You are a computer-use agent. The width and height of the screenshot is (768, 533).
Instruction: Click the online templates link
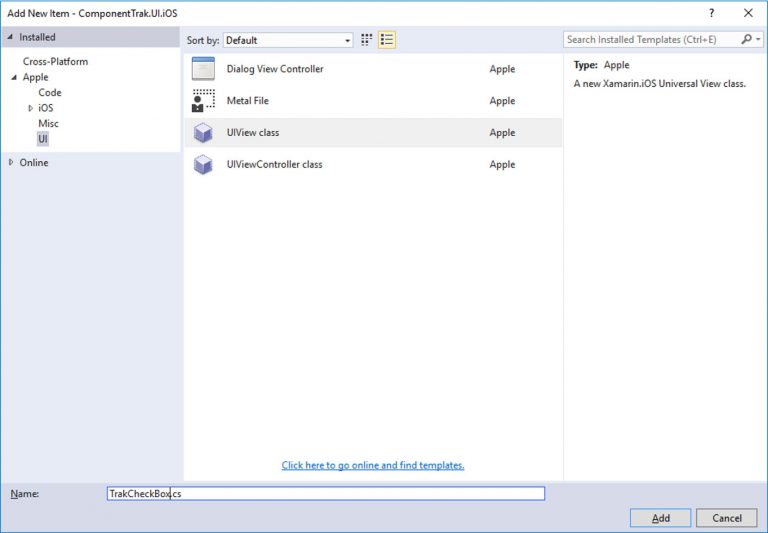point(373,465)
